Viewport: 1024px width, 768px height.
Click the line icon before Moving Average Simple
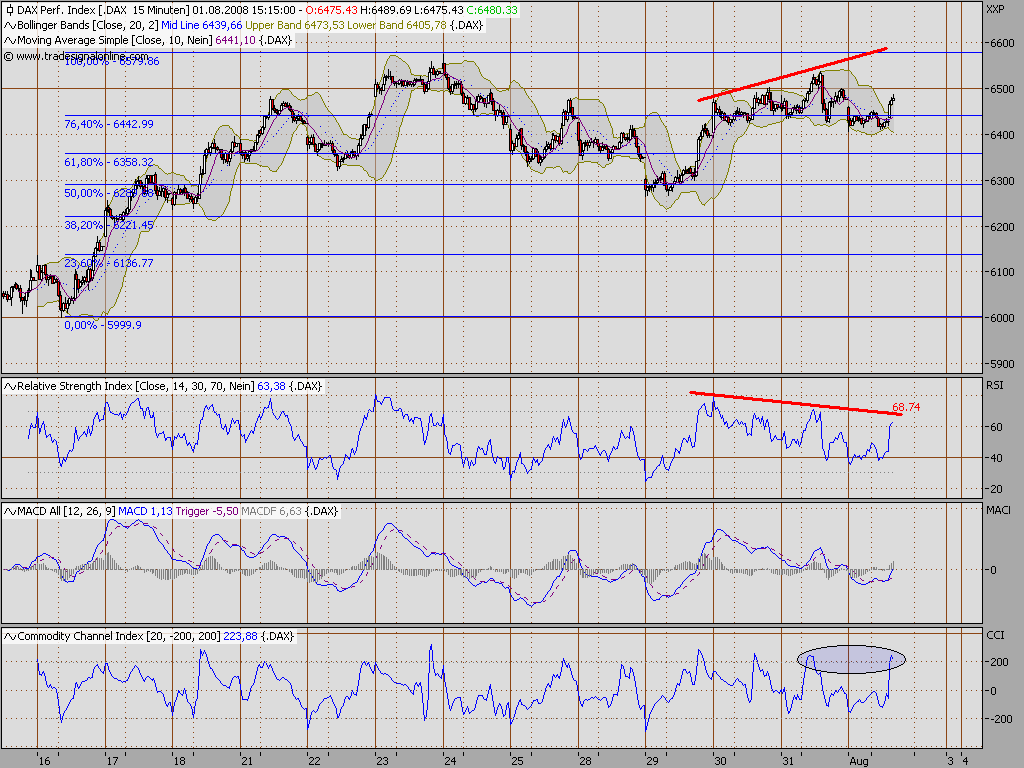[10, 40]
